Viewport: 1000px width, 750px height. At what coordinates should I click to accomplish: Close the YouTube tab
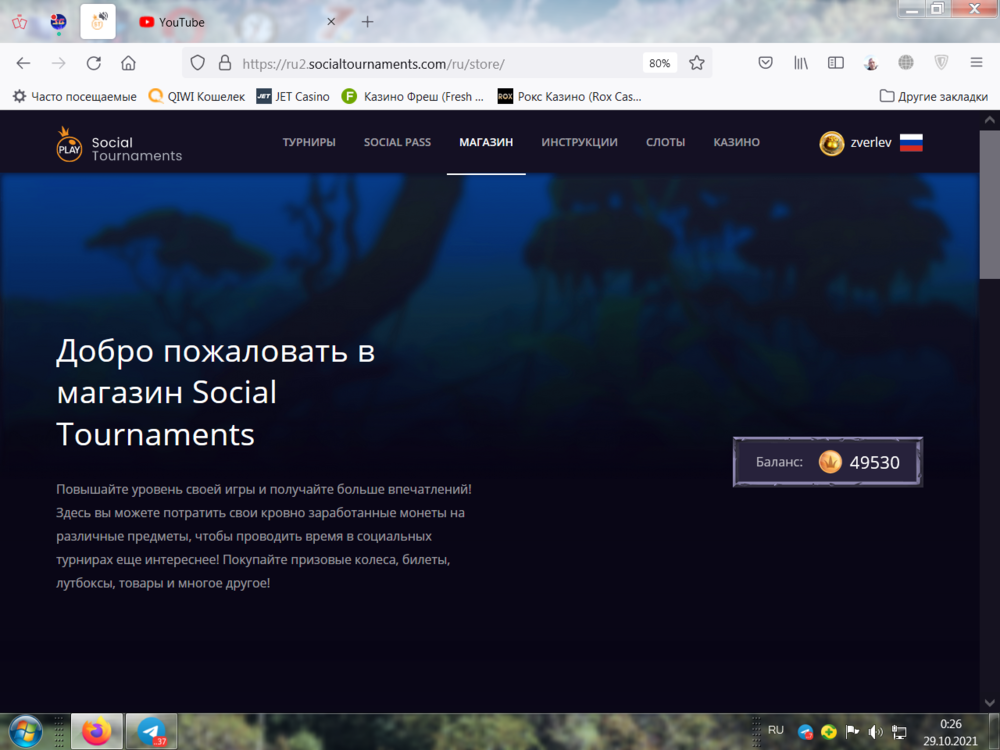tap(331, 22)
